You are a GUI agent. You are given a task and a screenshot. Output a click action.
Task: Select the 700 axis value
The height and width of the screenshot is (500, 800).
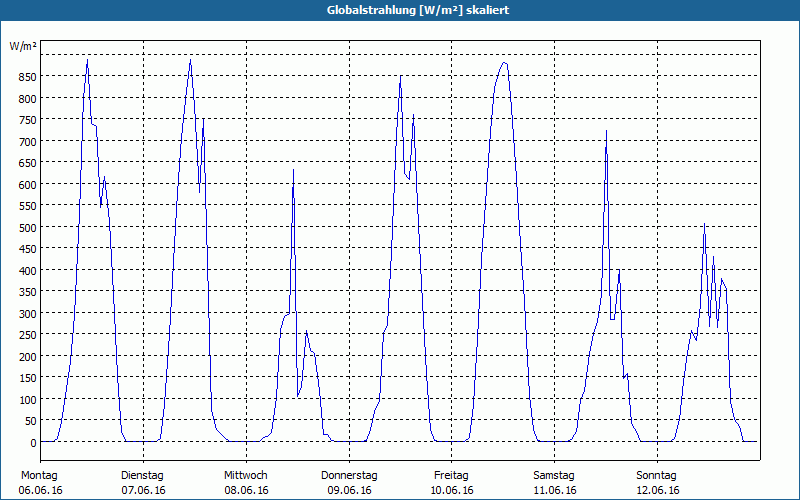coord(28,142)
